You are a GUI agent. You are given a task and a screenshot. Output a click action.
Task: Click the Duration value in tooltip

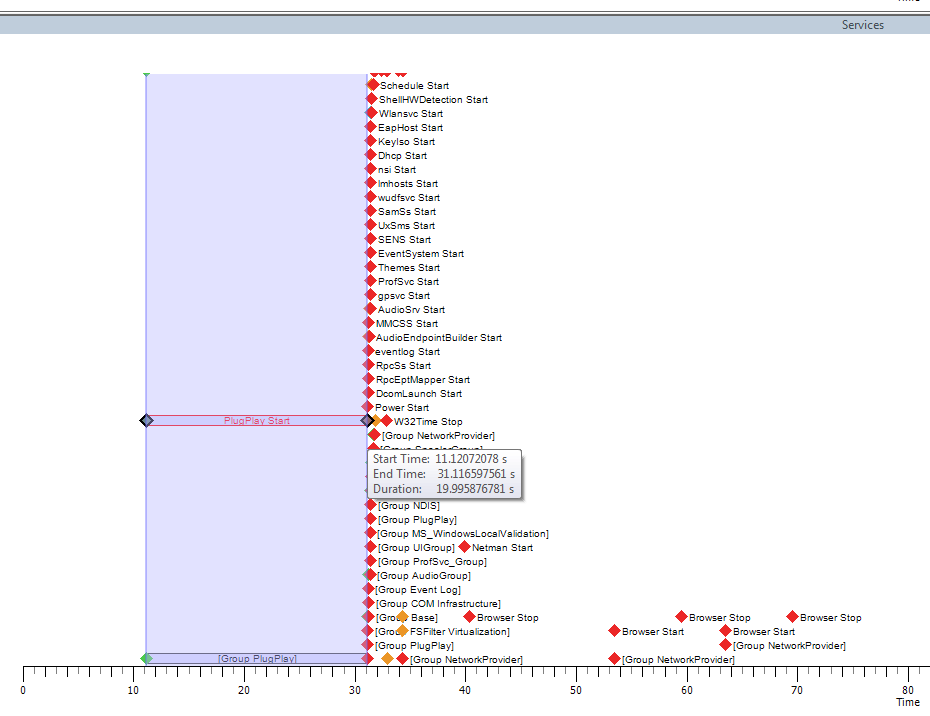coord(475,489)
